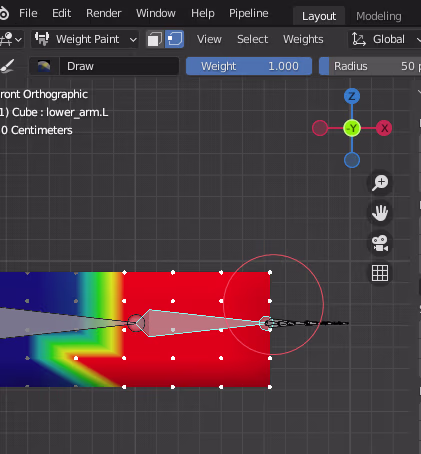The width and height of the screenshot is (421, 454).
Task: Click the "Cube : lower_arm.L" viewport text
Action: coord(60,112)
